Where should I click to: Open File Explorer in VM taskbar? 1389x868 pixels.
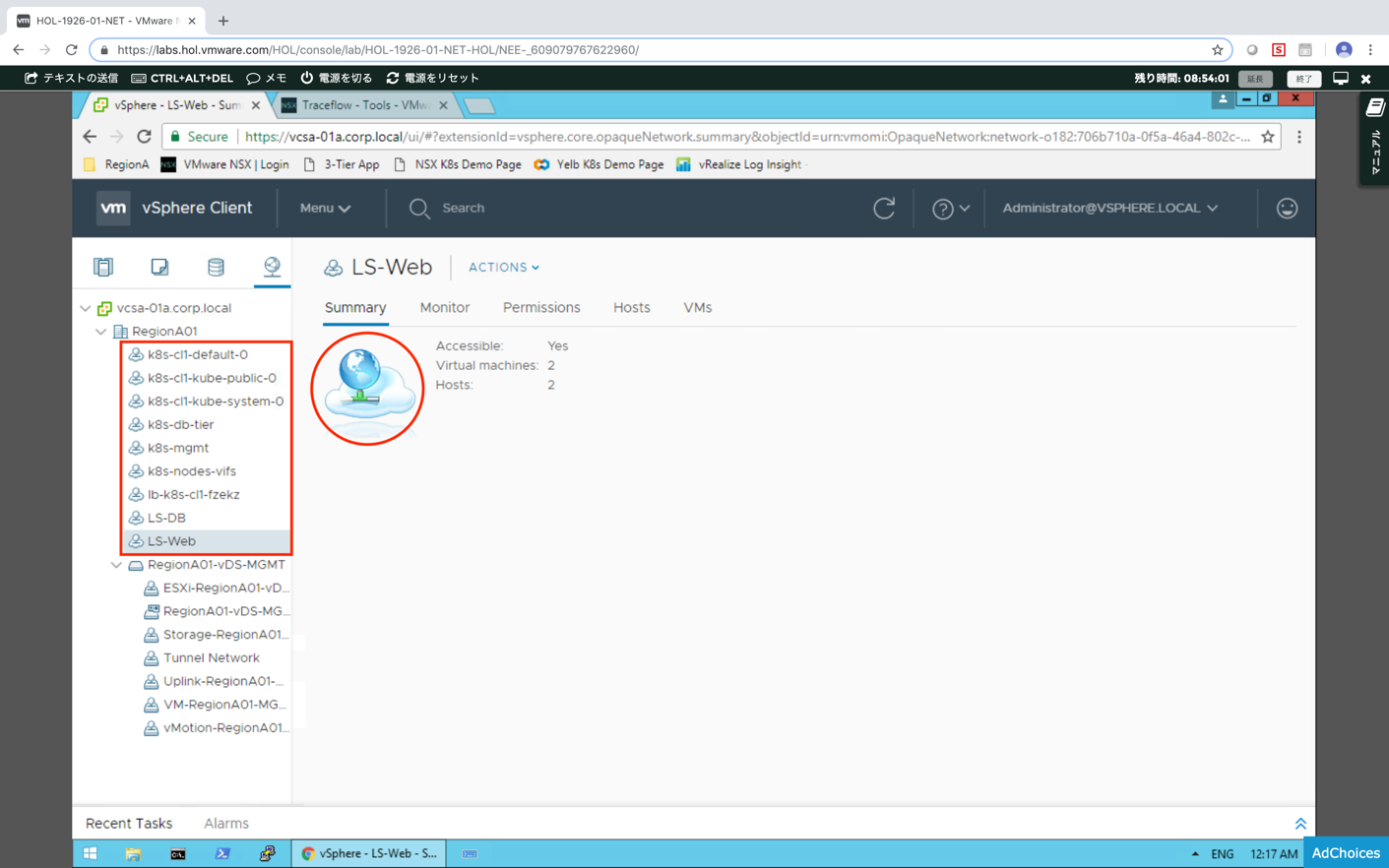click(x=133, y=854)
